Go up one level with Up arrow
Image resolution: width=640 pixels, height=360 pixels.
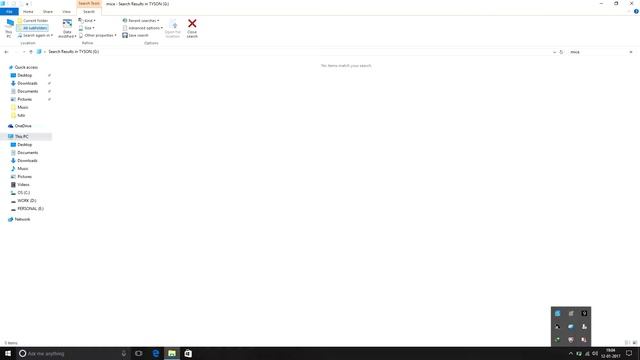coord(31,52)
